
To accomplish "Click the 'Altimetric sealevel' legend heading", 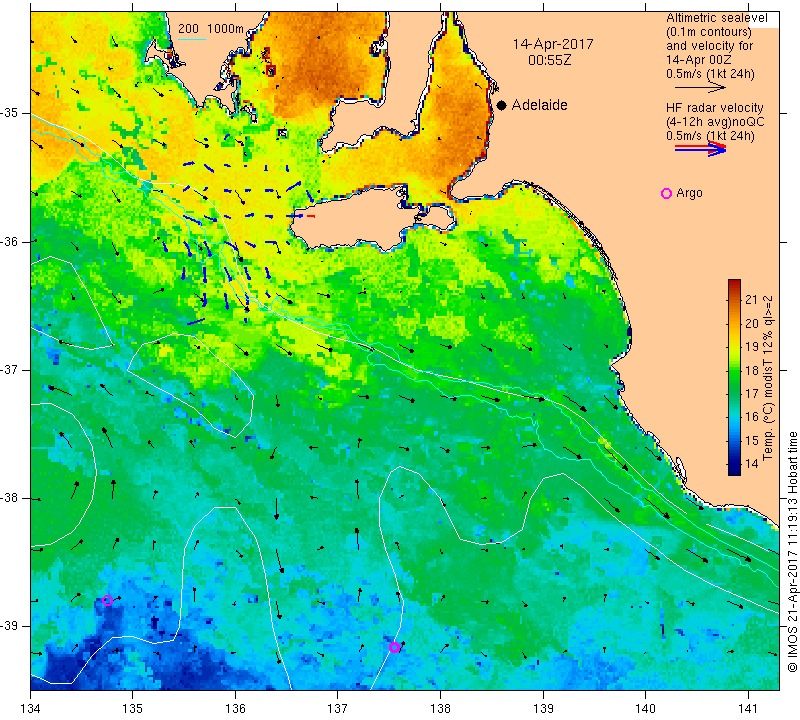I will click(716, 18).
